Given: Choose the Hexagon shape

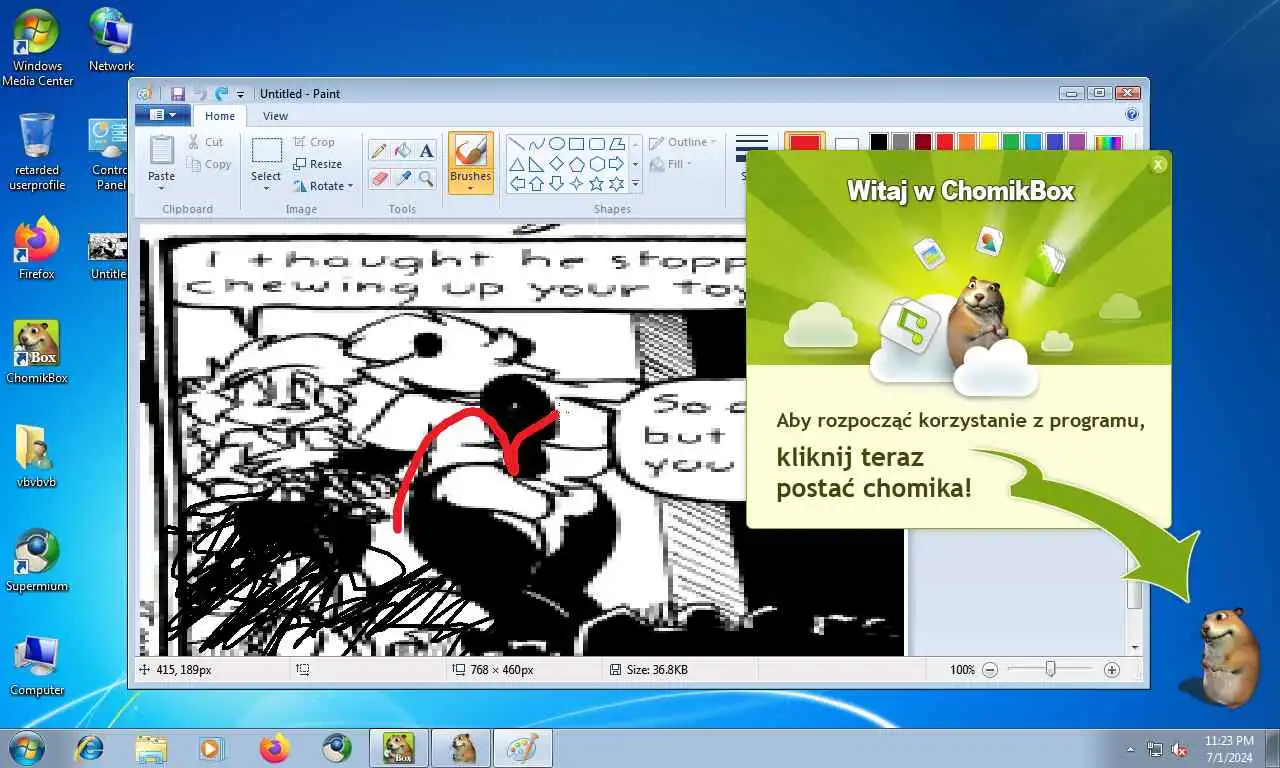Looking at the screenshot, I should tap(597, 163).
